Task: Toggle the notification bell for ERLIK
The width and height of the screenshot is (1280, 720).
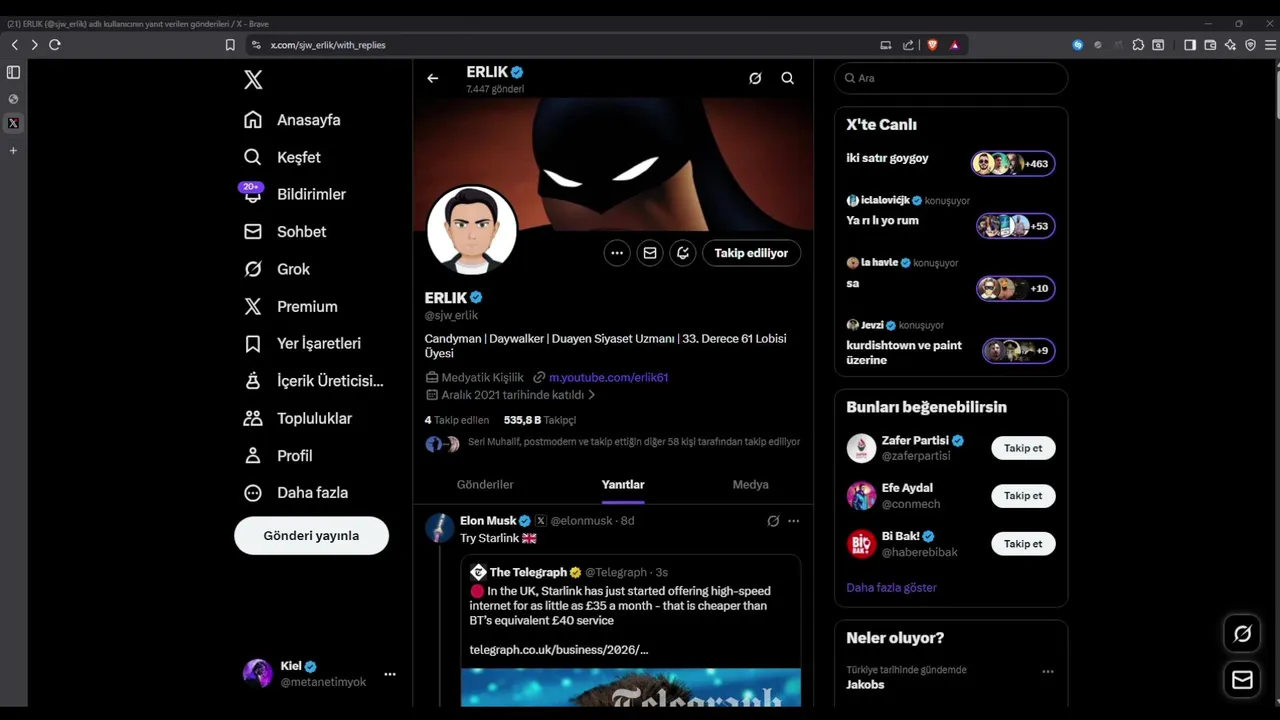Action: [x=683, y=253]
